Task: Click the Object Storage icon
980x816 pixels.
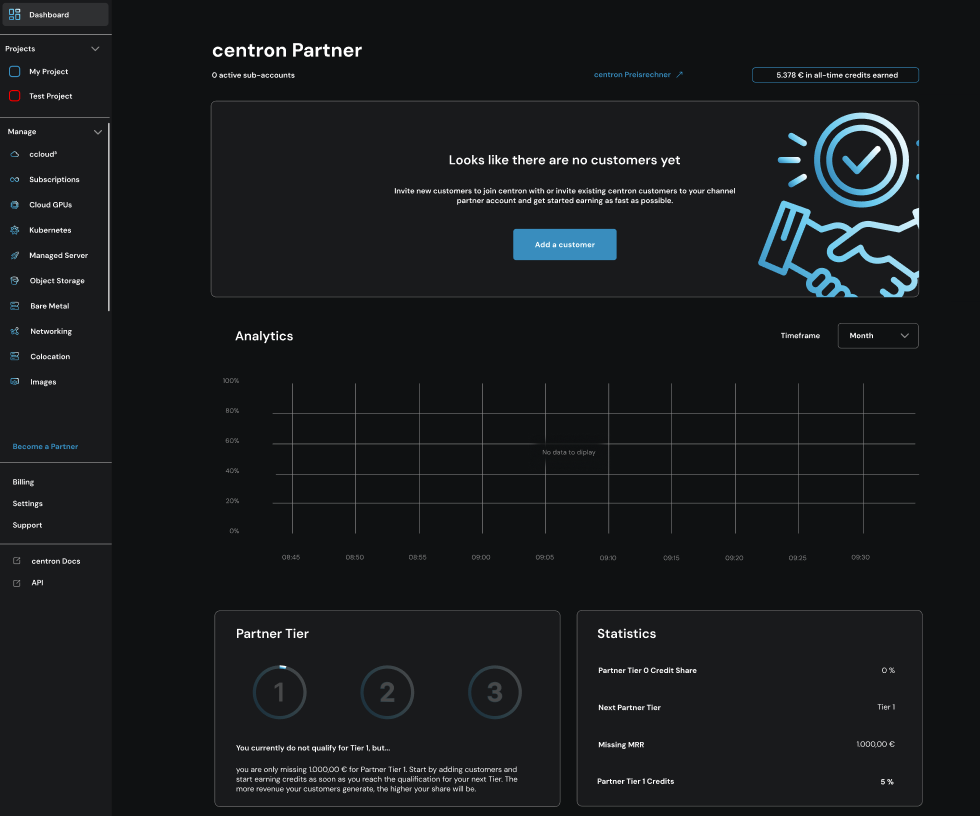Action: point(15,281)
